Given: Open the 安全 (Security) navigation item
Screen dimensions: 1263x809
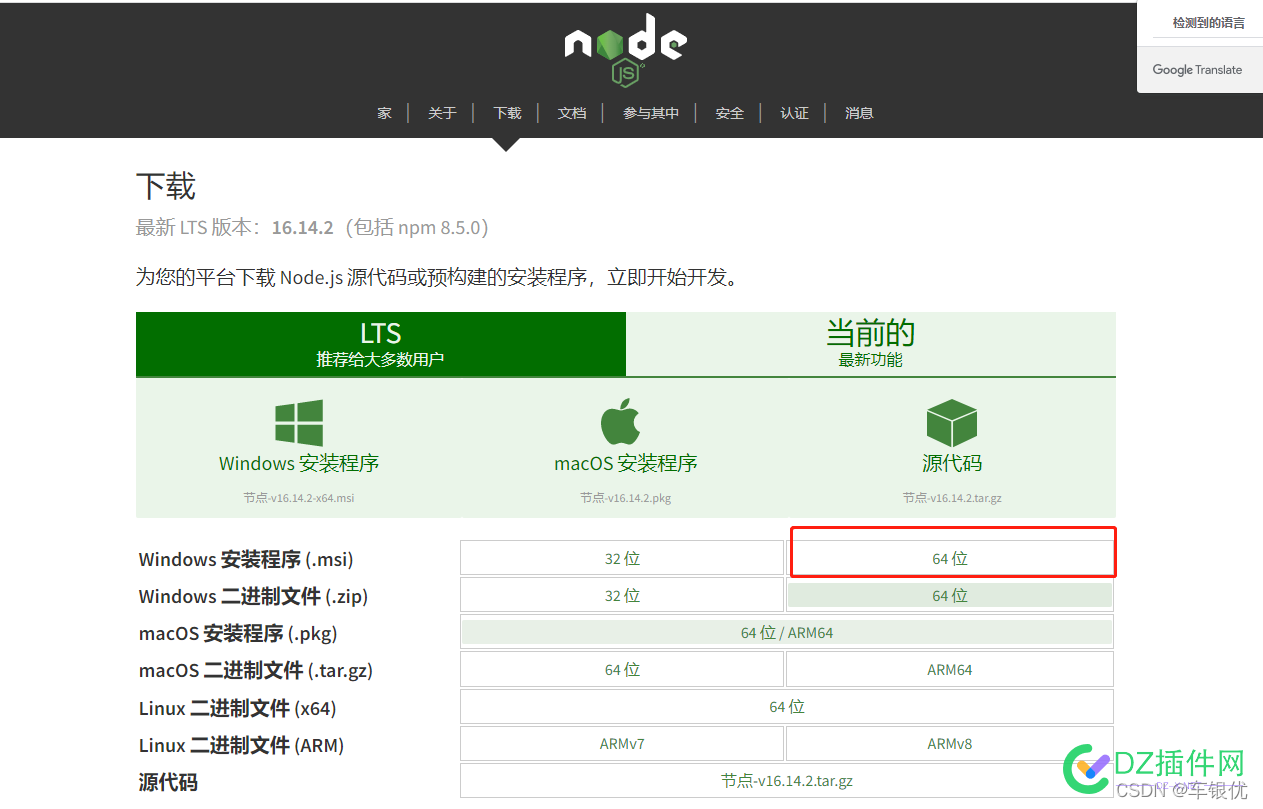Looking at the screenshot, I should coord(730,113).
